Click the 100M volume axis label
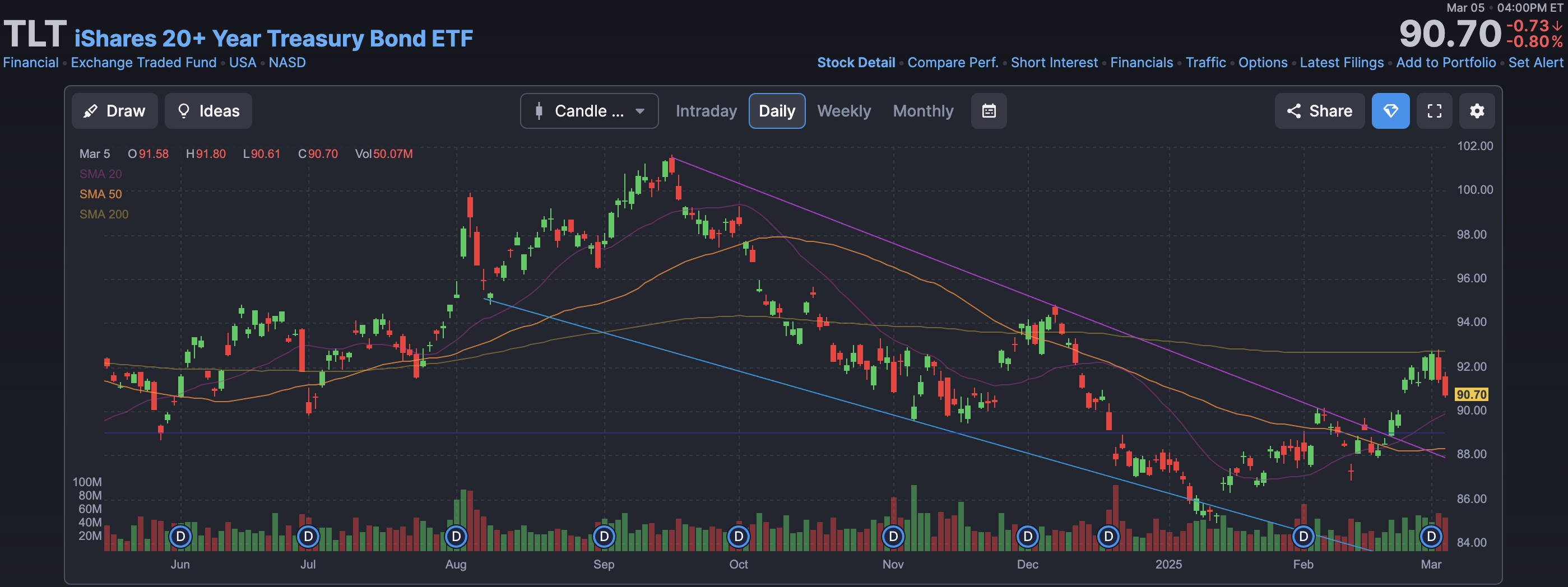 click(87, 482)
